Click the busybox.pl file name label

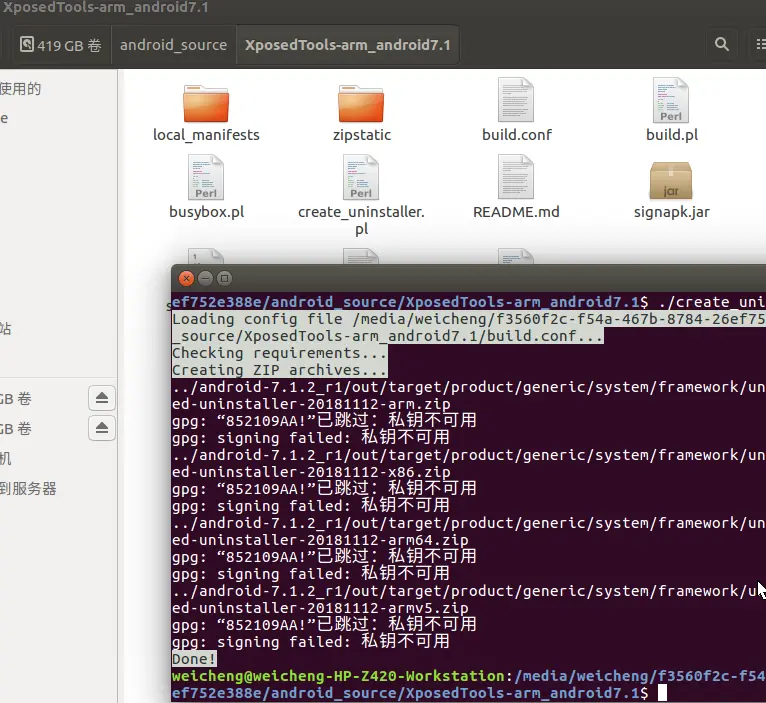206,212
